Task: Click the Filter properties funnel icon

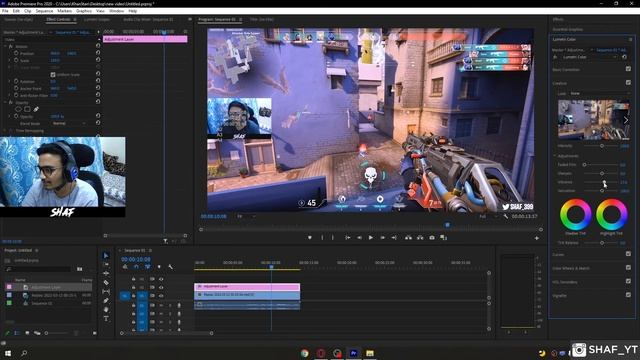Action: [165, 241]
